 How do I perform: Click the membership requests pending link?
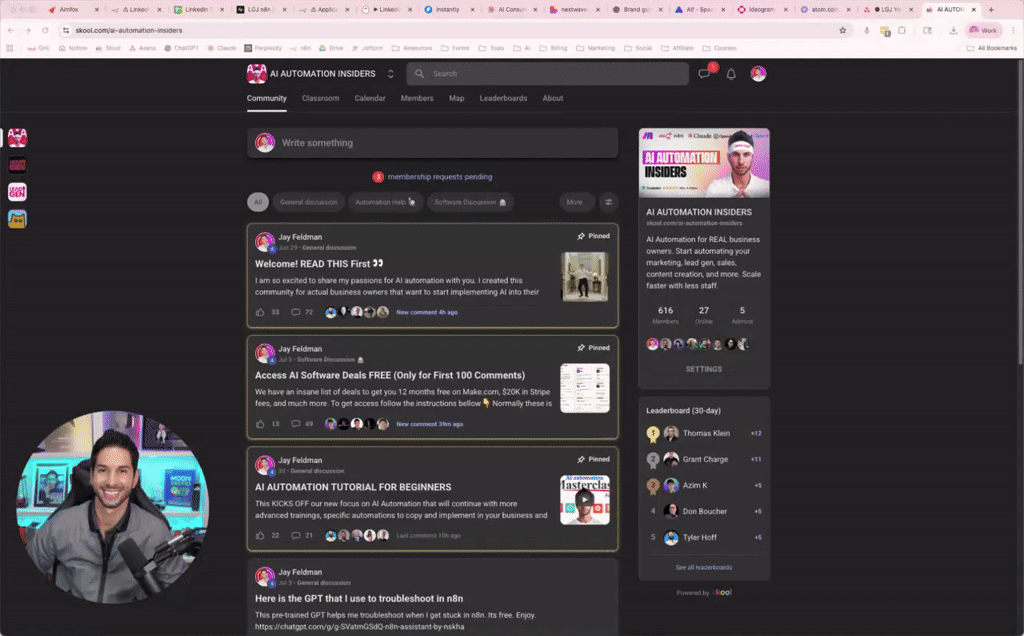(440, 177)
